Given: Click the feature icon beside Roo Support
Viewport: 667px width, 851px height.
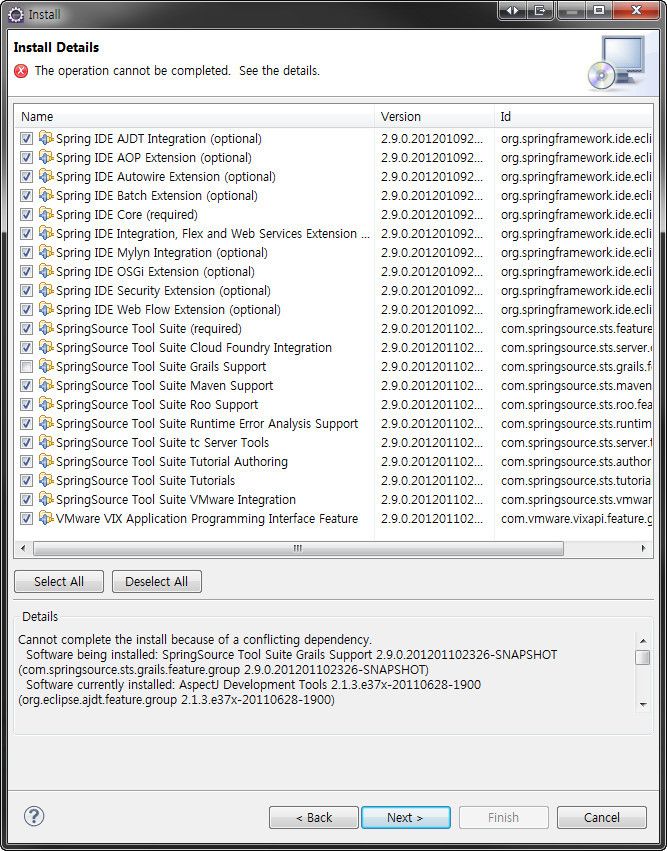Looking at the screenshot, I should tap(46, 404).
